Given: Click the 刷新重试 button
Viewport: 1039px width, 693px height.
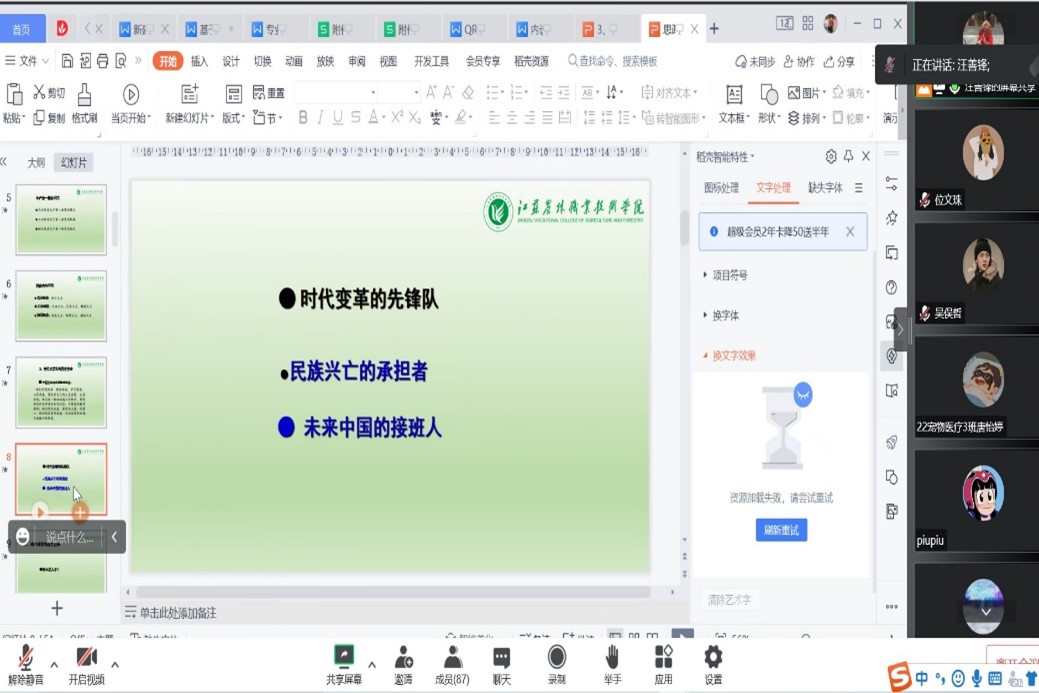Looking at the screenshot, I should click(x=781, y=530).
